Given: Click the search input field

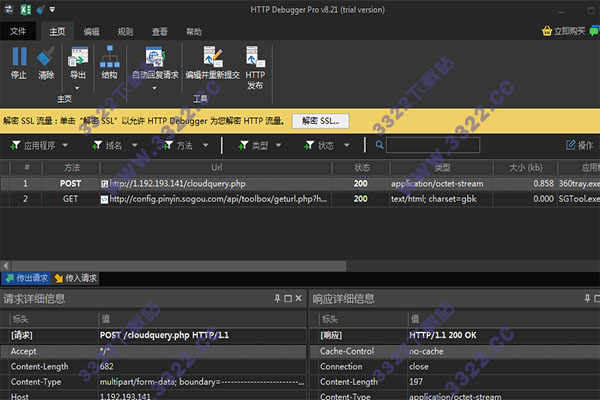Looking at the screenshot, I should [x=433, y=145].
